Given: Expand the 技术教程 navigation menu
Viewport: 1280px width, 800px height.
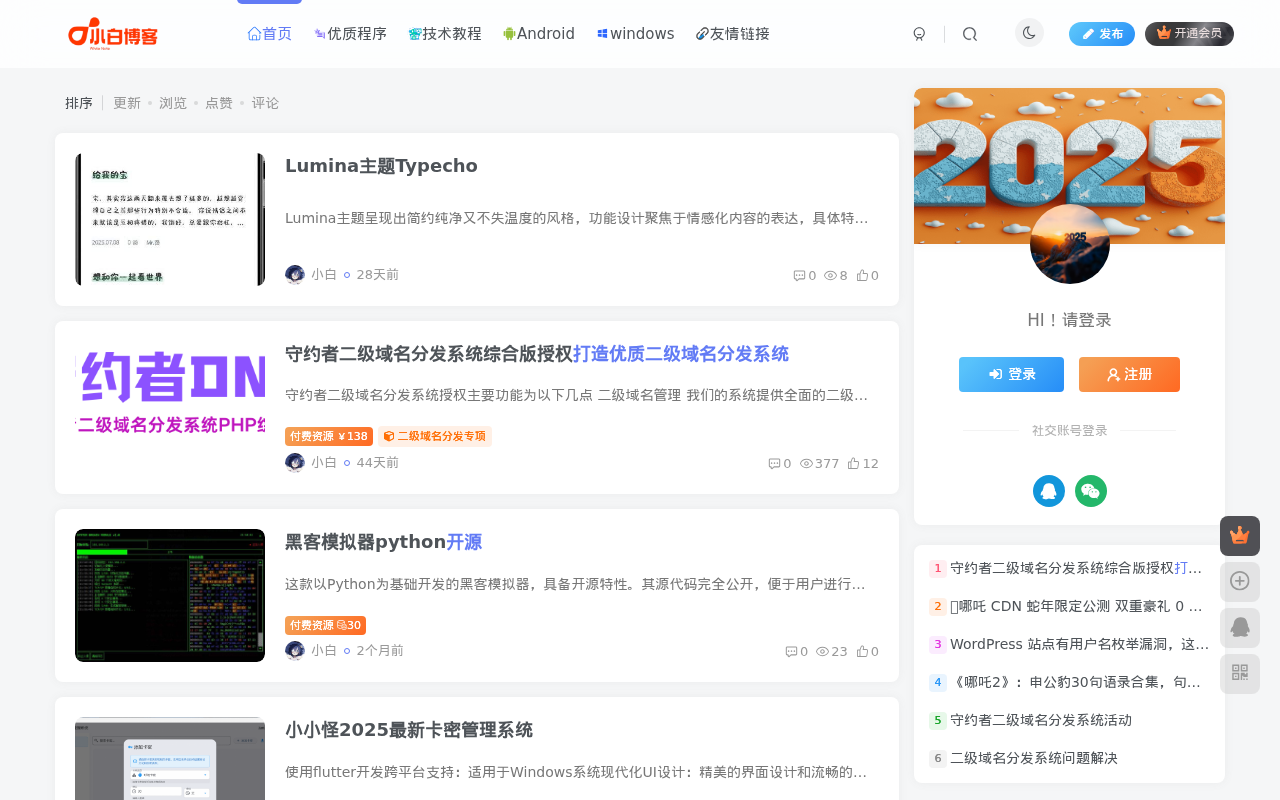Looking at the screenshot, I should coord(445,34).
